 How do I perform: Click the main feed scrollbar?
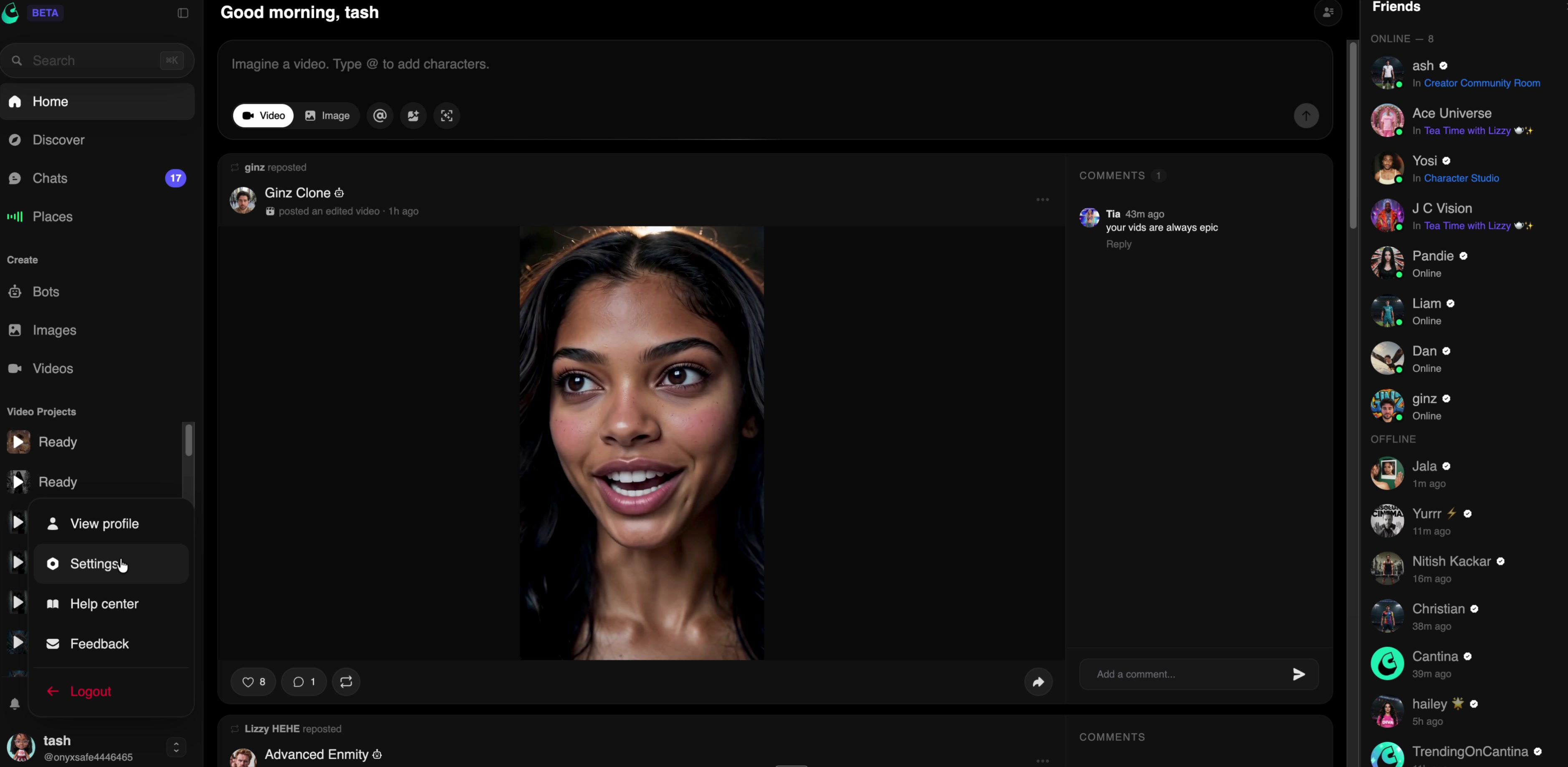point(1353,135)
